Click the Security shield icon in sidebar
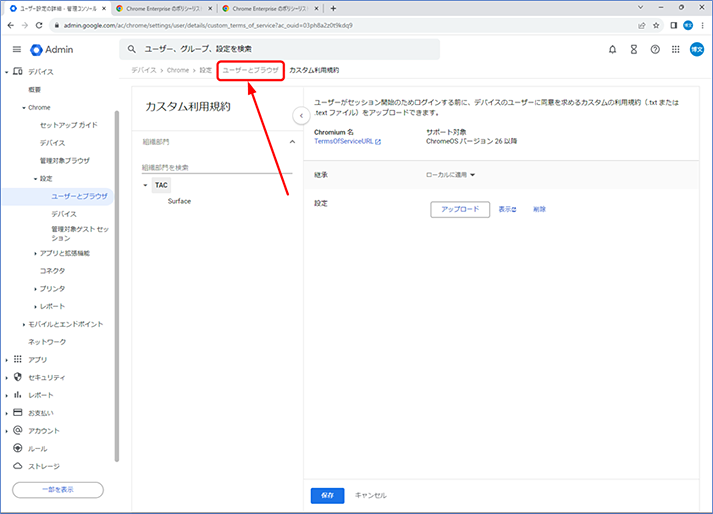The width and height of the screenshot is (713, 514). pos(18,377)
